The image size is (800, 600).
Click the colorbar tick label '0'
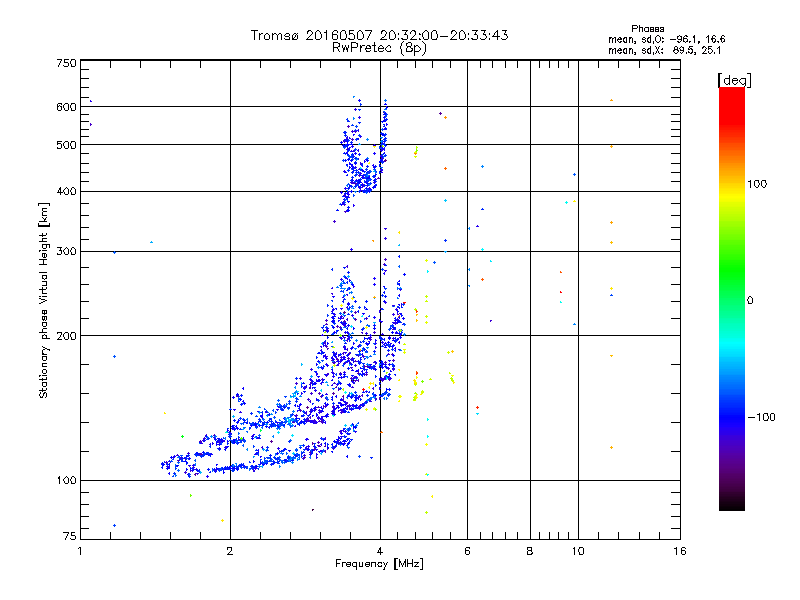[750, 301]
